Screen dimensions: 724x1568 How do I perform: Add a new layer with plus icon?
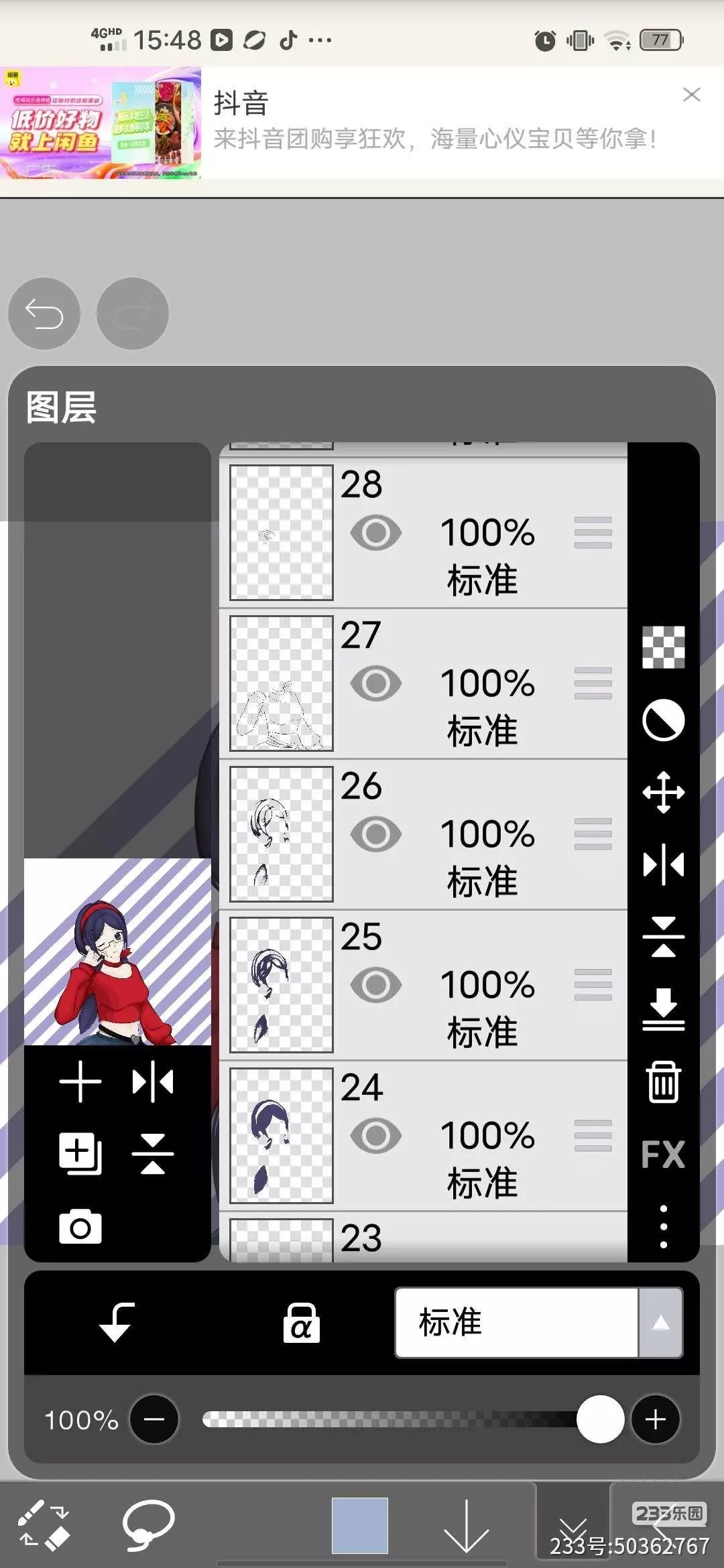(80, 1082)
